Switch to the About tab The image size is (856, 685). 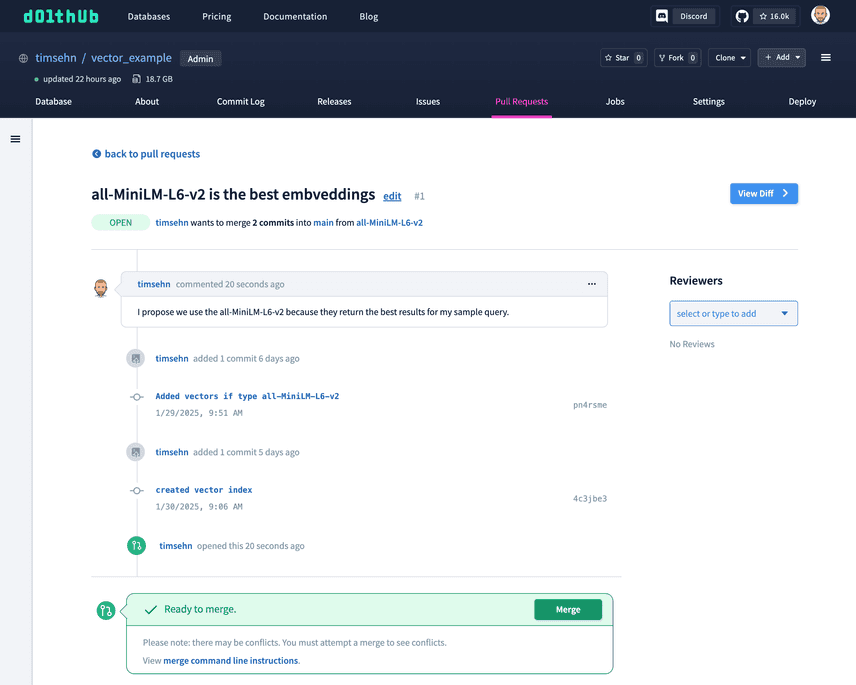coord(147,102)
